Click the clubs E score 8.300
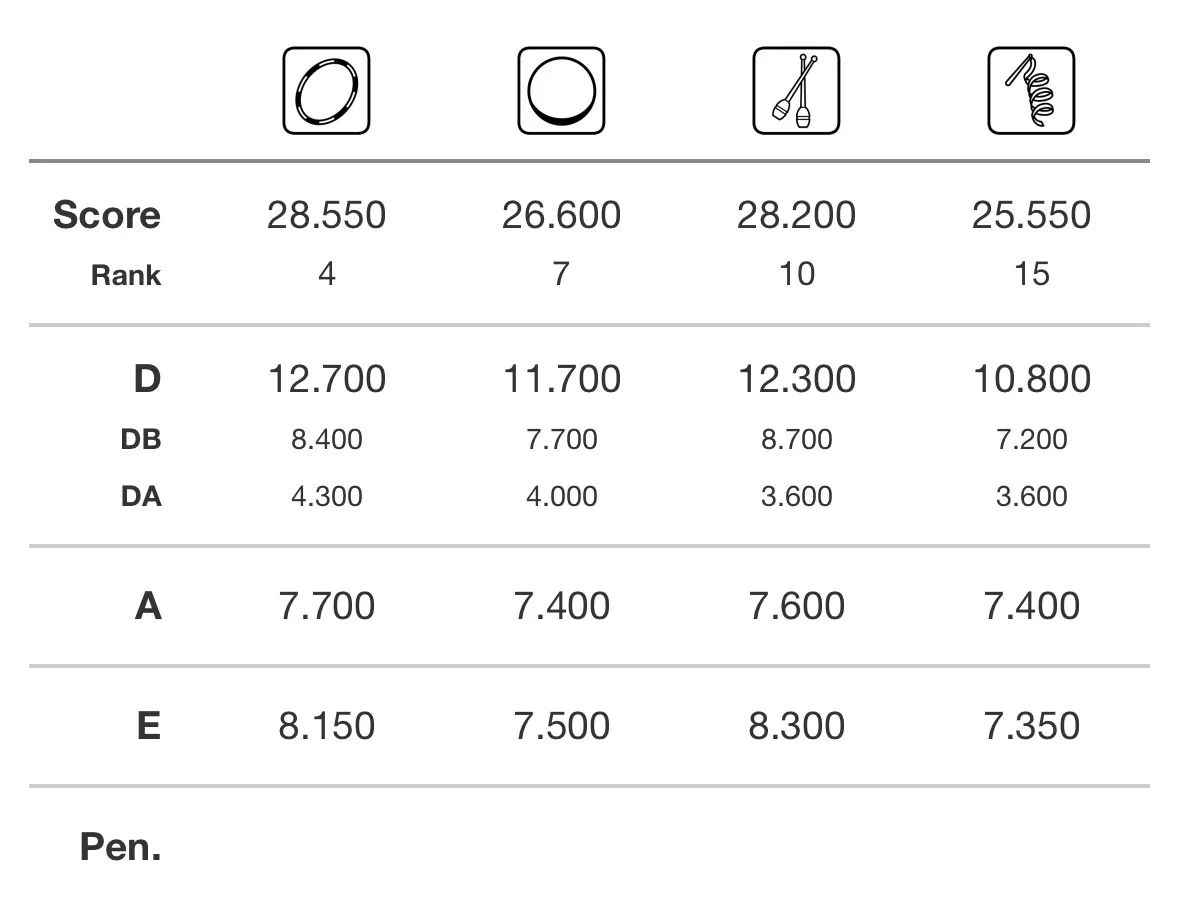1179x917 pixels. click(796, 726)
